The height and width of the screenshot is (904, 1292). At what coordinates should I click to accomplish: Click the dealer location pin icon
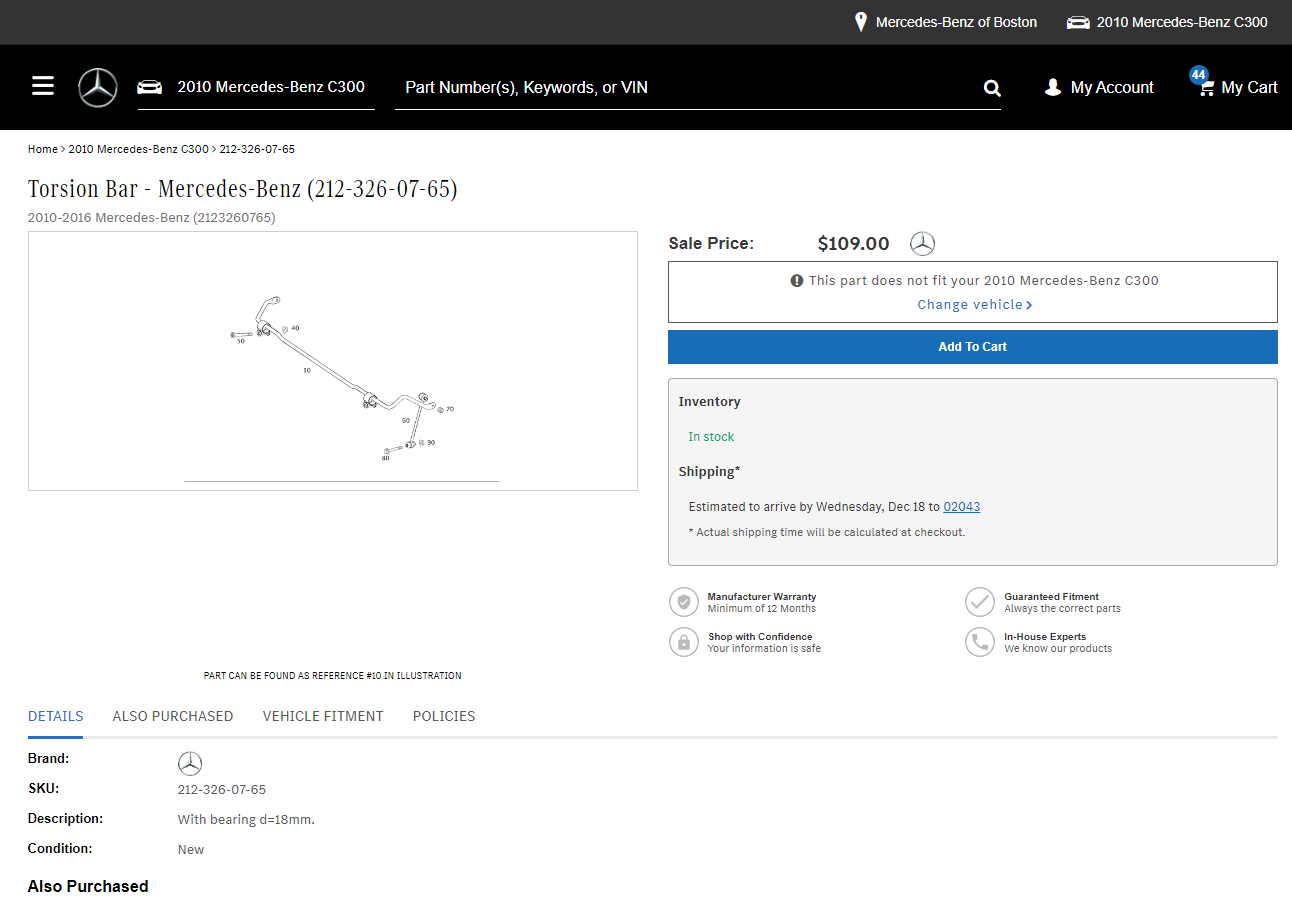[860, 22]
